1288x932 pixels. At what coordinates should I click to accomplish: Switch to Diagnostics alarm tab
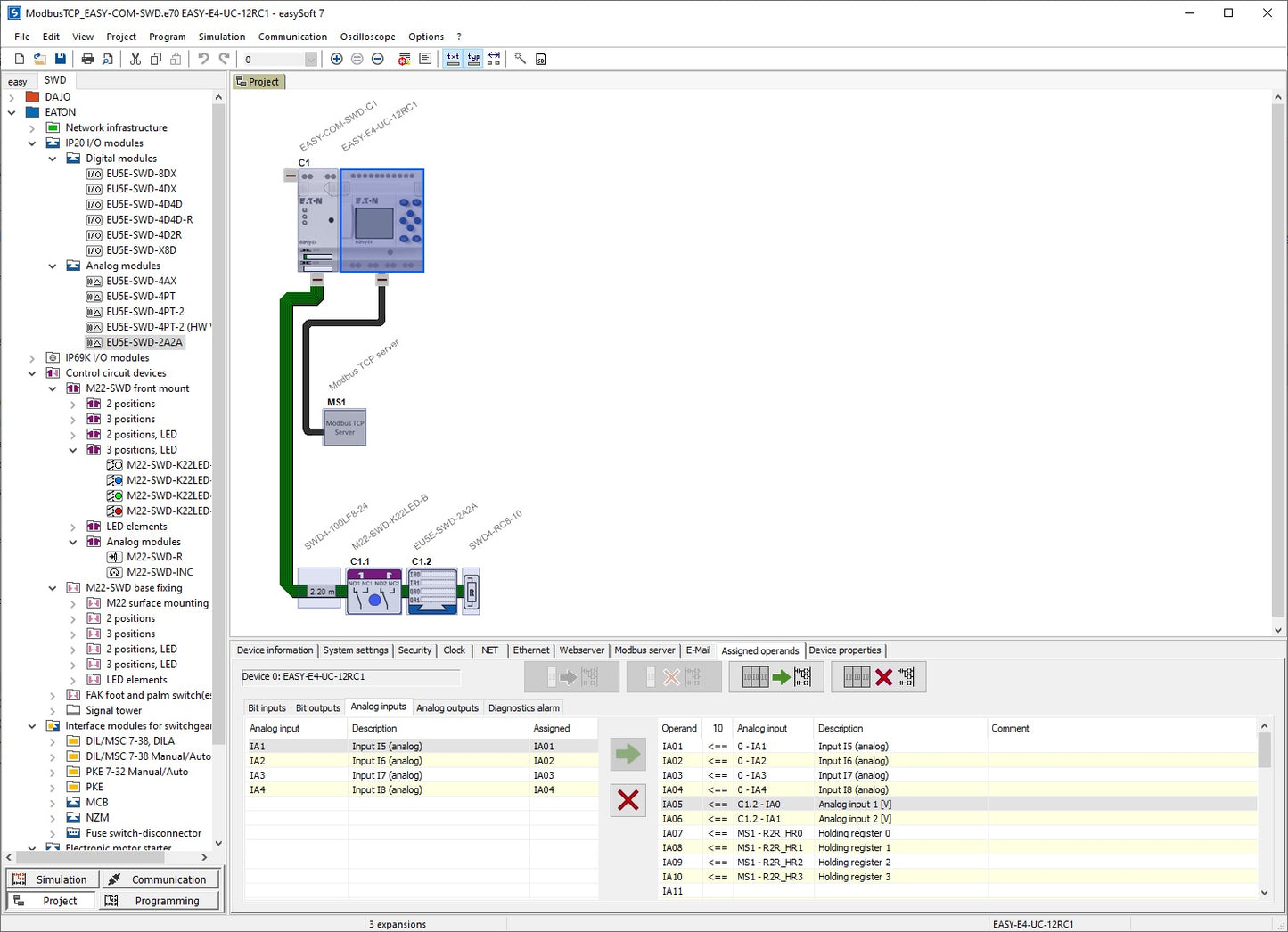click(x=524, y=708)
